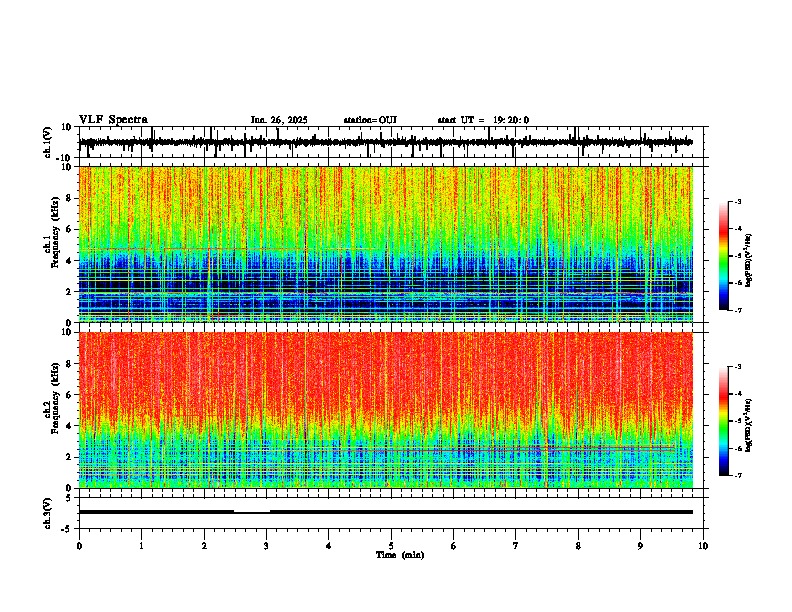This screenshot has width=792, height=612.
Task: Click the ch.1 spectrogram frequency tick "6"
Action: point(70,229)
